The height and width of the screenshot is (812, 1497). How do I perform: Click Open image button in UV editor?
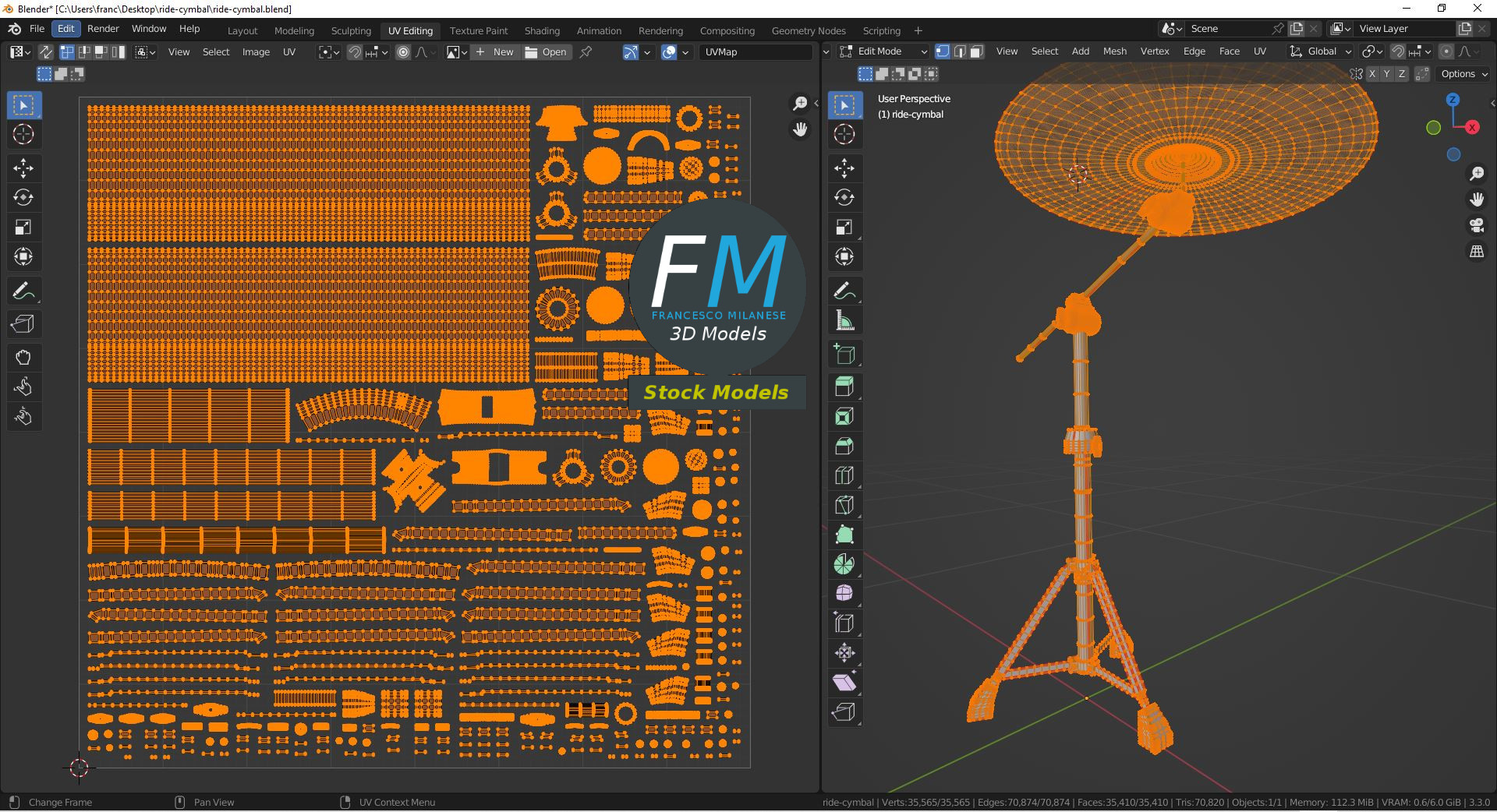546,52
